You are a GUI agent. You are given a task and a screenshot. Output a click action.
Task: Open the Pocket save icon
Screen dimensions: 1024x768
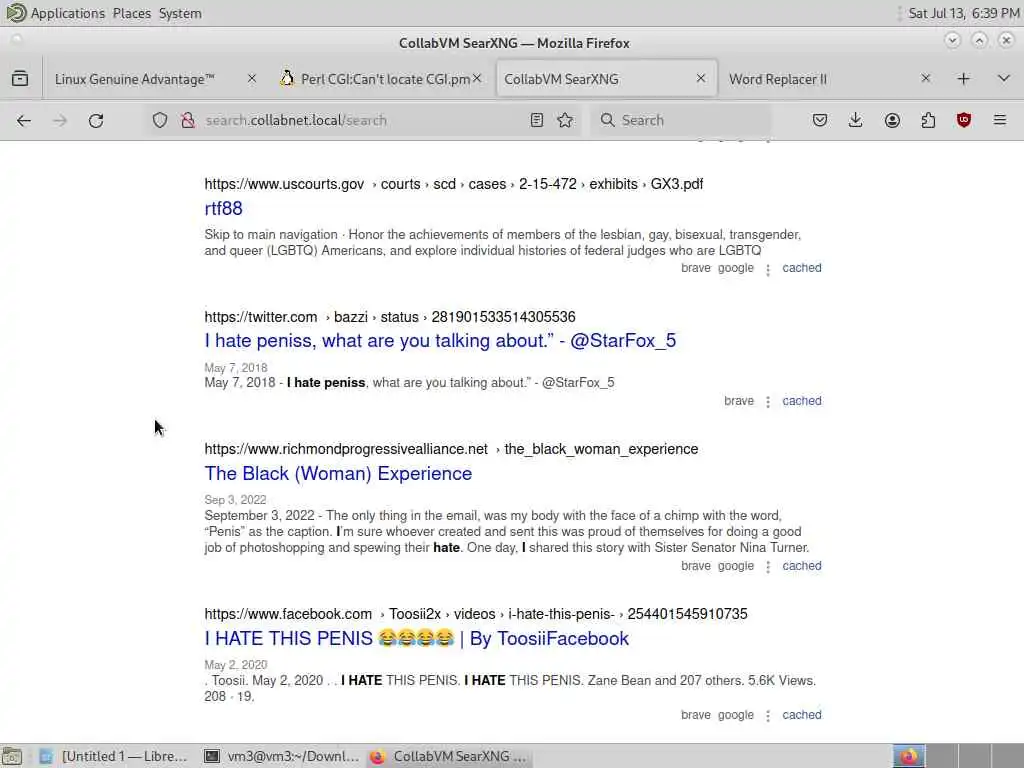click(820, 120)
